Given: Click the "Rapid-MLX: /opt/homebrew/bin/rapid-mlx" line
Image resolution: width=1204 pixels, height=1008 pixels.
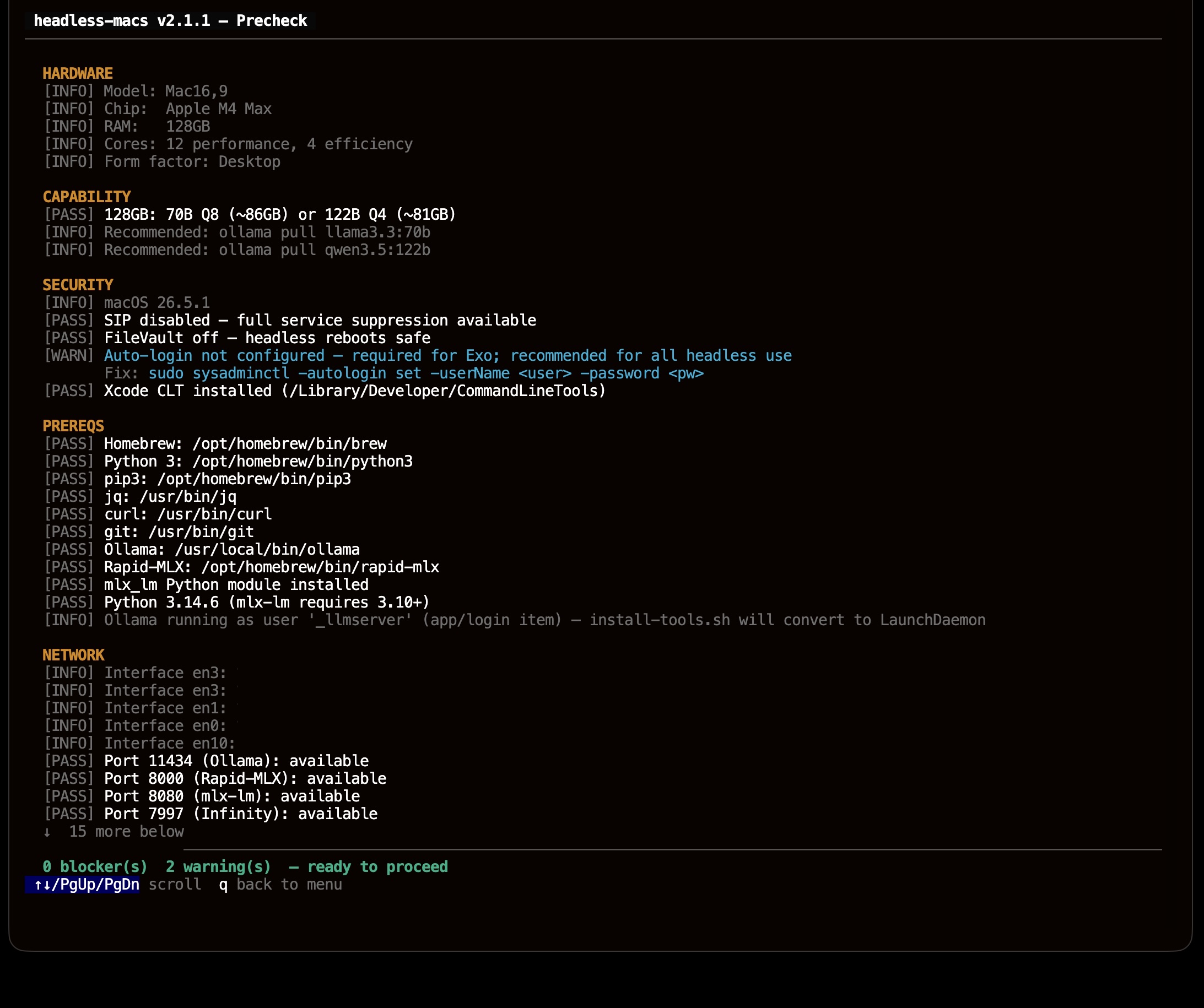Looking at the screenshot, I should point(241,567).
